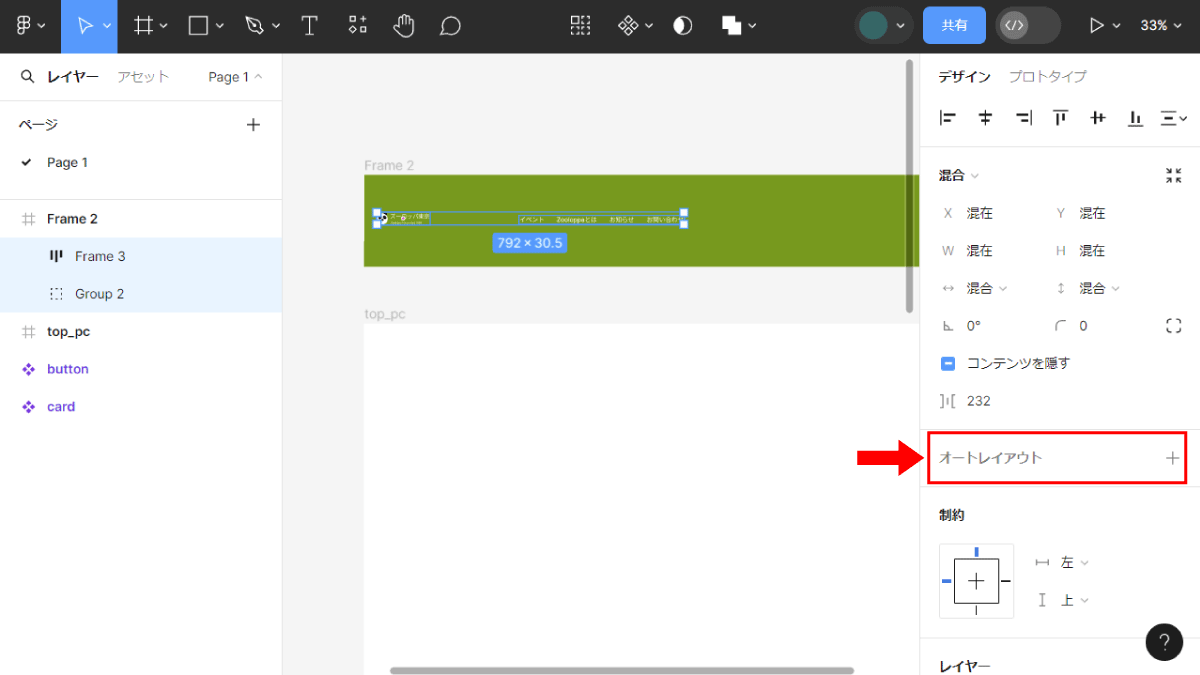Screen dimensions: 1200x675
Task: Open the Resources tool
Action: click(x=357, y=26)
